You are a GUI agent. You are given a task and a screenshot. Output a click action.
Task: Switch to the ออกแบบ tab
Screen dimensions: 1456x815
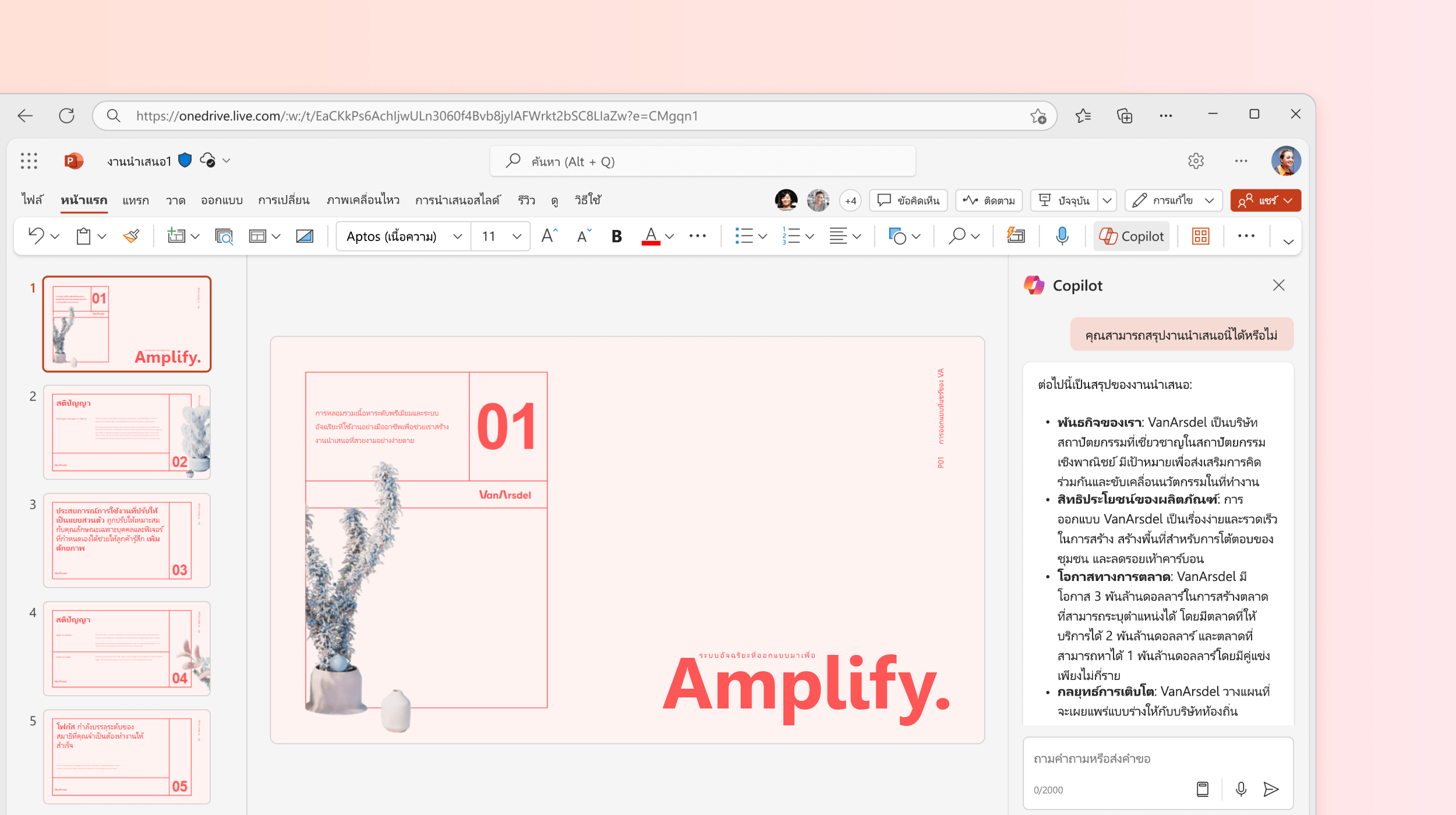pyautogui.click(x=222, y=200)
